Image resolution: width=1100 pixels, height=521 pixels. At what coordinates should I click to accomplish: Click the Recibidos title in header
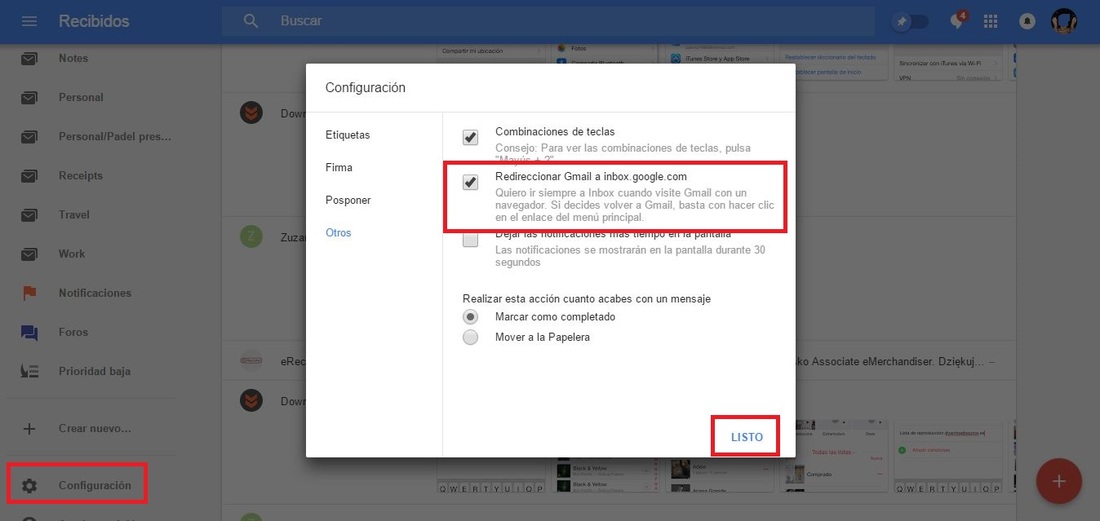pos(94,21)
